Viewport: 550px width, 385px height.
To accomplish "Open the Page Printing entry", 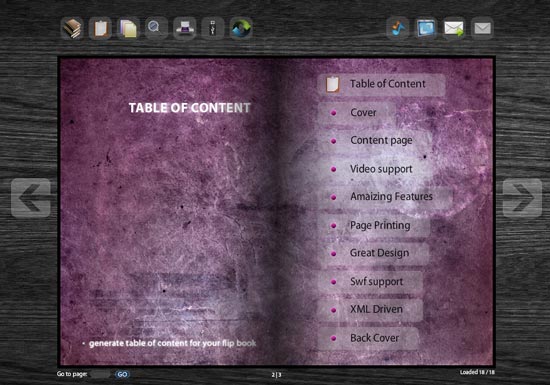I will [x=374, y=225].
